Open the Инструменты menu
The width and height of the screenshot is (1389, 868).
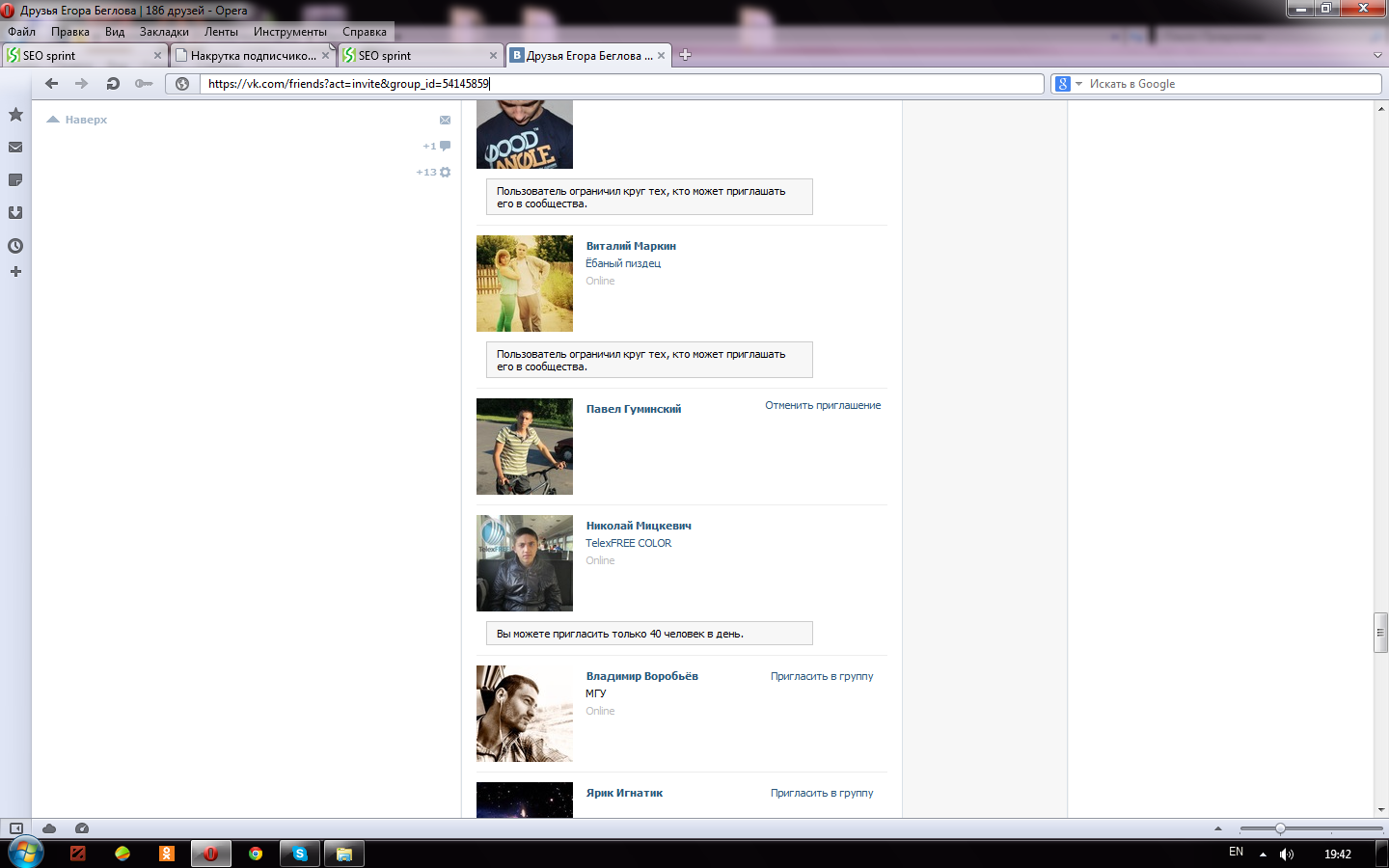[290, 32]
